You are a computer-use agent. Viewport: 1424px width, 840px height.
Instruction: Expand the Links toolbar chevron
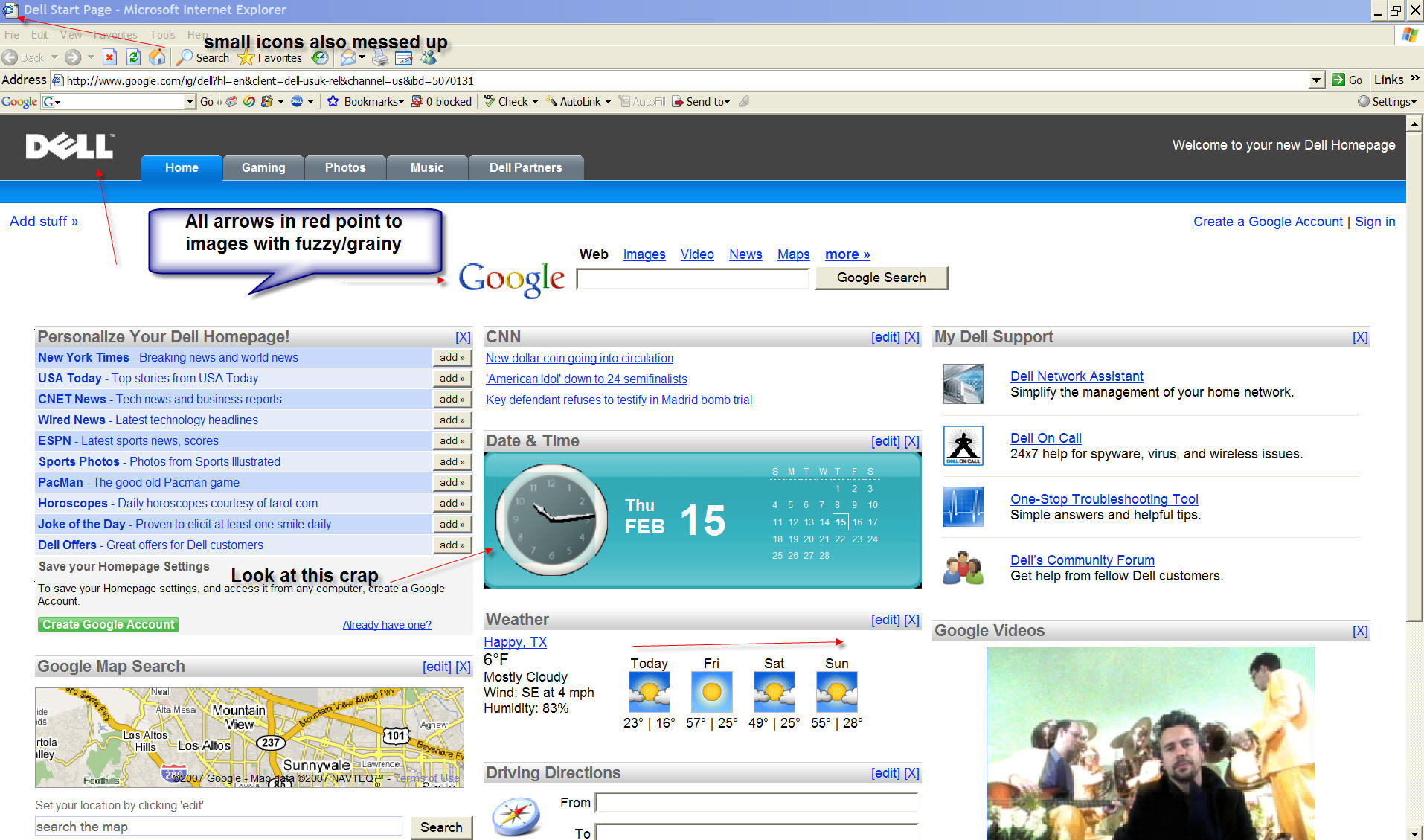tap(1414, 79)
